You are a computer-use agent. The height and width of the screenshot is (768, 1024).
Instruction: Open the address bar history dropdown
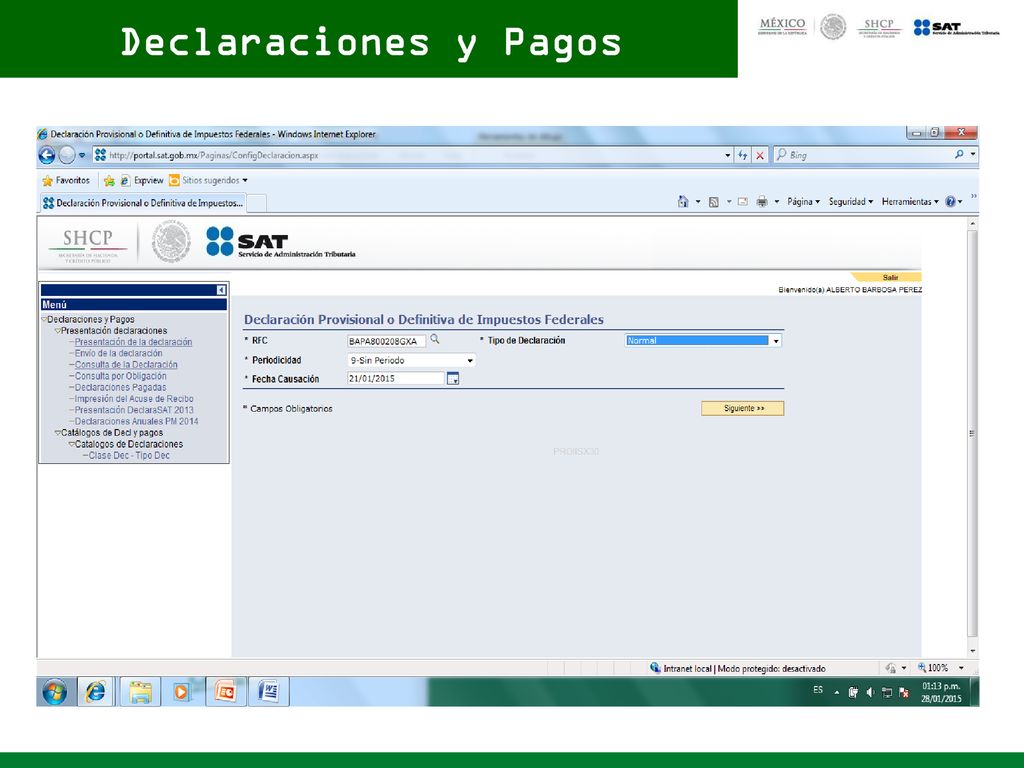point(728,155)
